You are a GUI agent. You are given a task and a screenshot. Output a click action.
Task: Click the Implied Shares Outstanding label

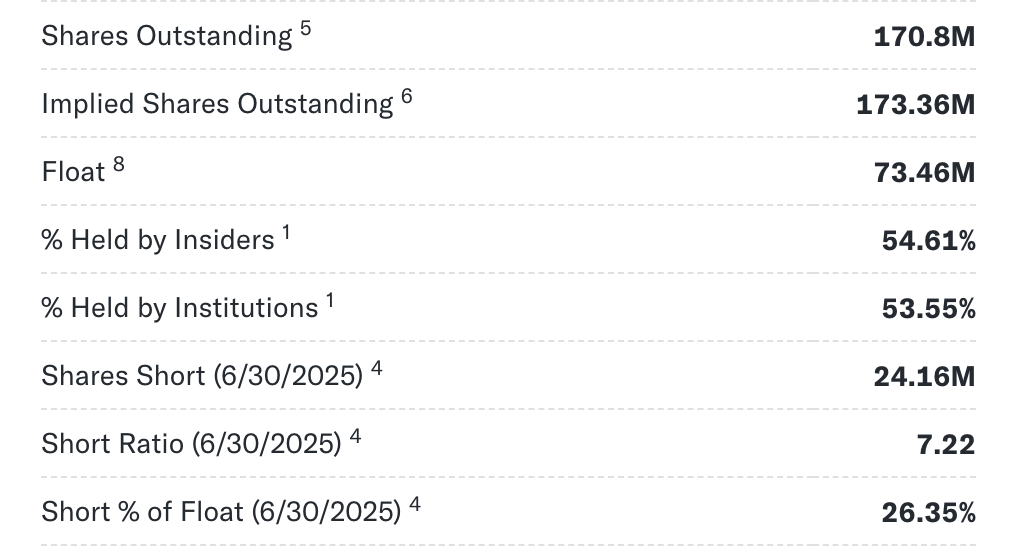(x=217, y=105)
